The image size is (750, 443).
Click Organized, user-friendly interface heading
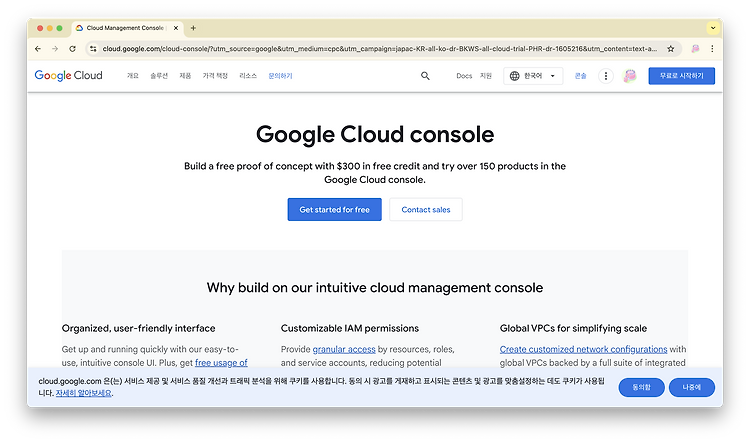[x=138, y=329]
